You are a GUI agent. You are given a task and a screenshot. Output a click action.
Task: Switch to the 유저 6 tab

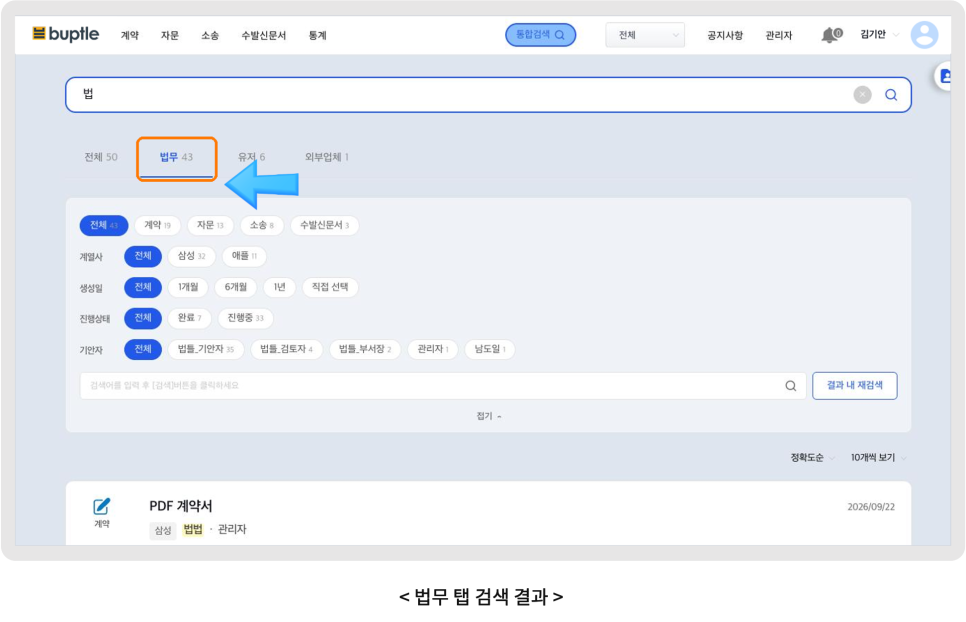click(x=251, y=157)
